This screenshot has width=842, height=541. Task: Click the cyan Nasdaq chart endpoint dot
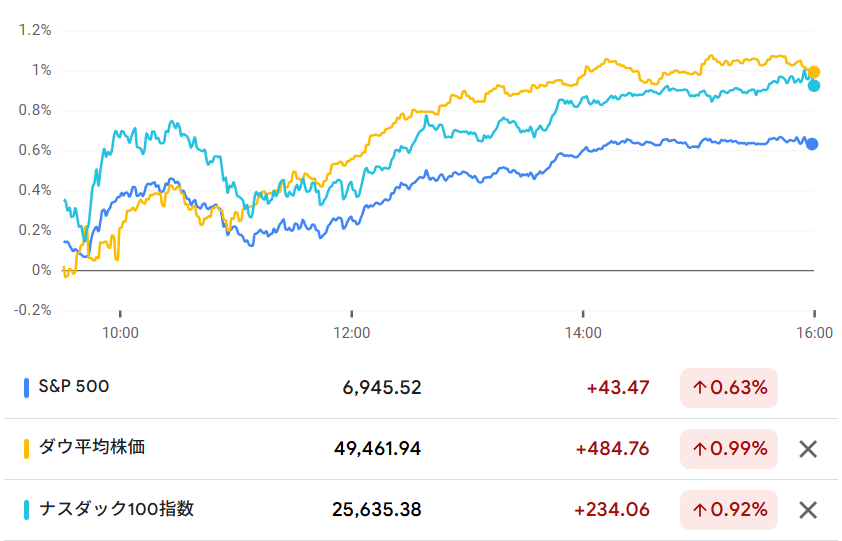pos(814,86)
